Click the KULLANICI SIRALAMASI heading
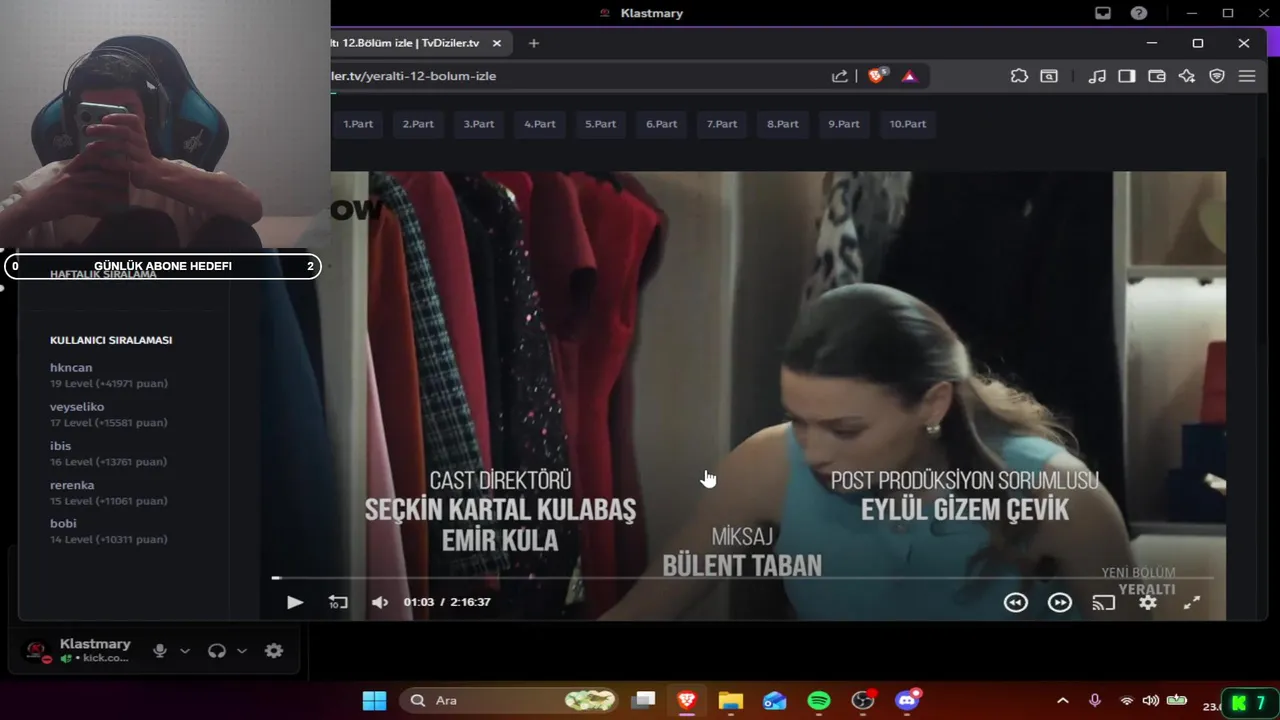 (111, 340)
